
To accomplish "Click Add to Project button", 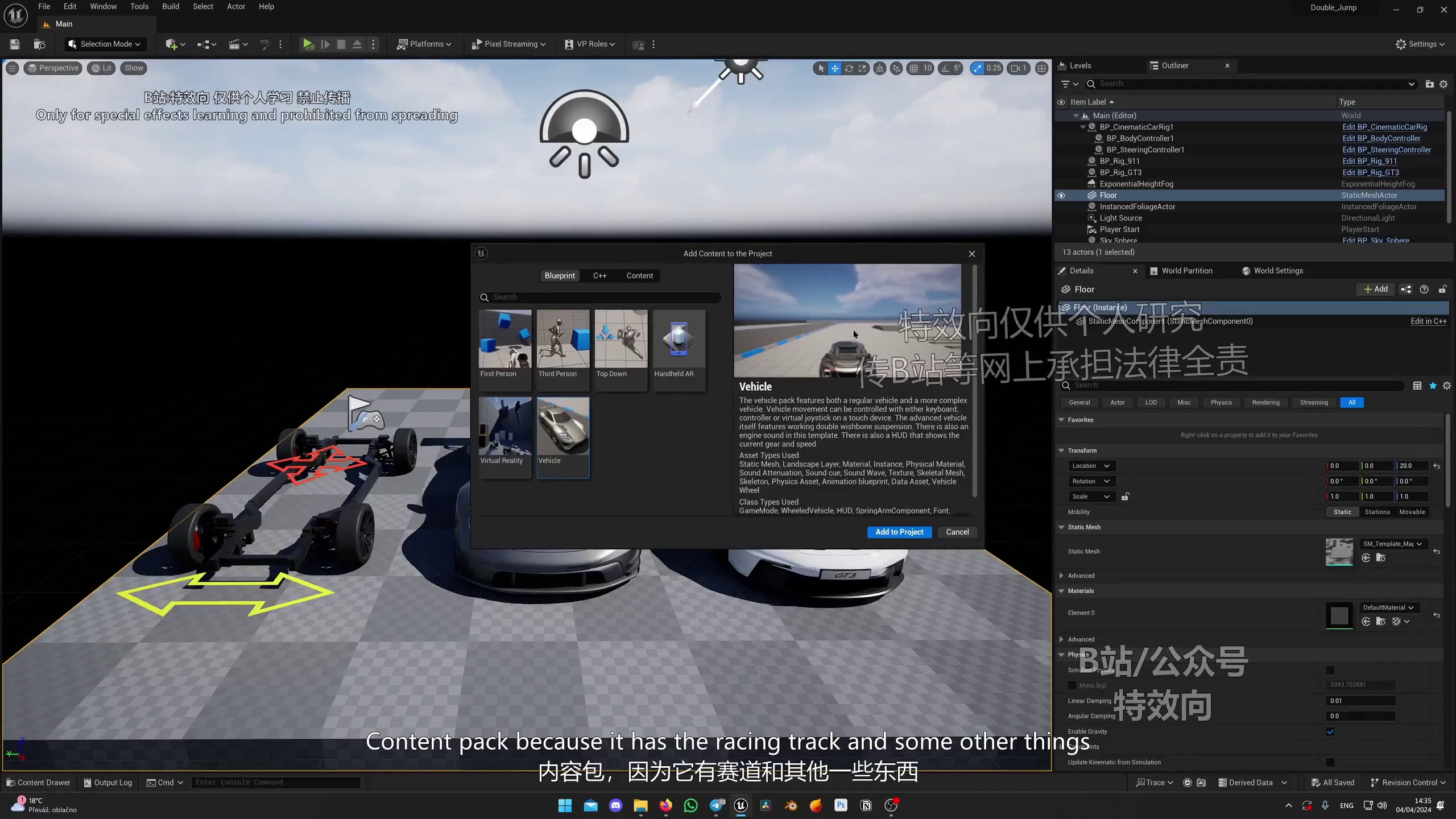I will (899, 531).
